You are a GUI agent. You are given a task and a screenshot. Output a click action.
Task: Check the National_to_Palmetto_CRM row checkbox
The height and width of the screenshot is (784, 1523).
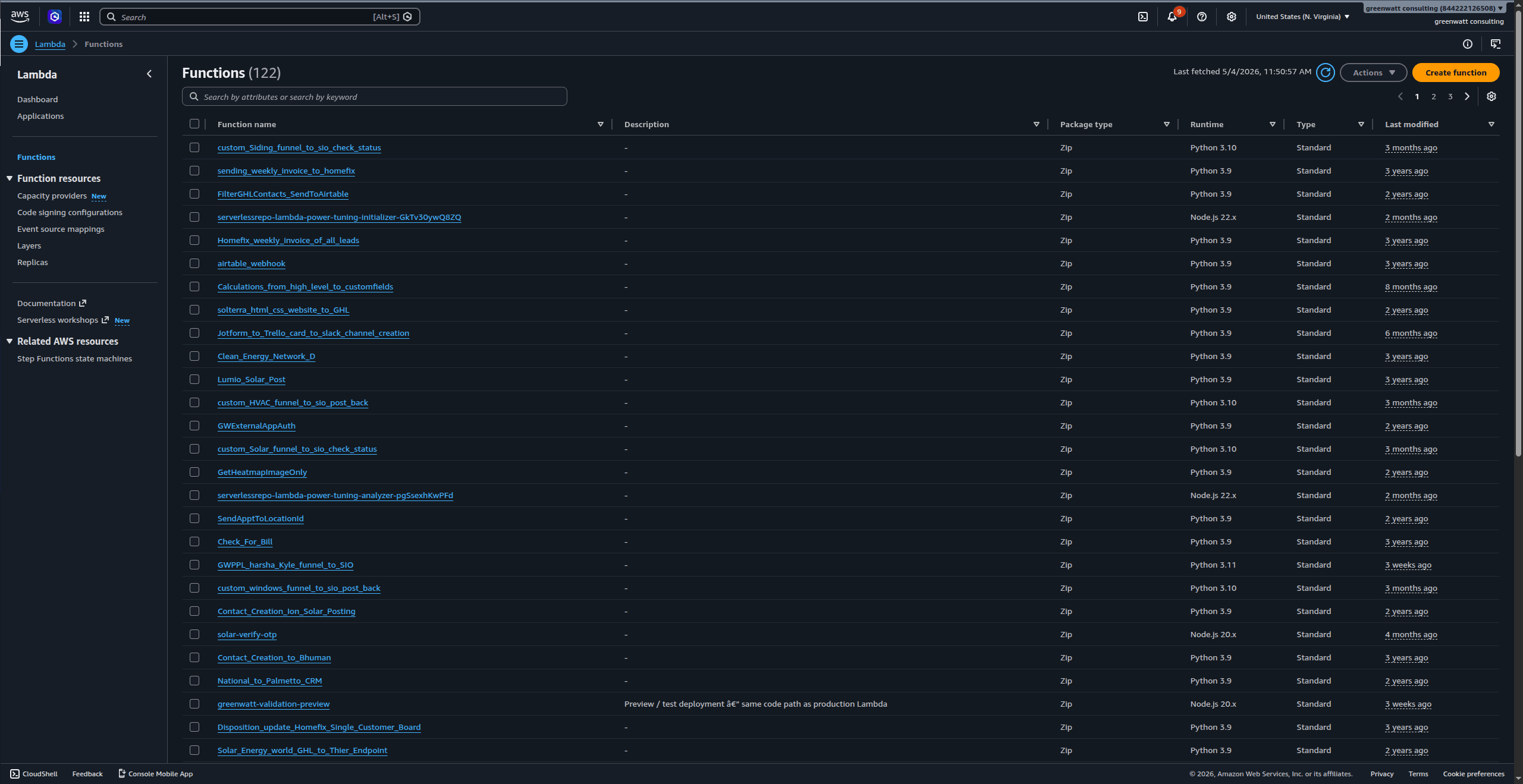194,681
